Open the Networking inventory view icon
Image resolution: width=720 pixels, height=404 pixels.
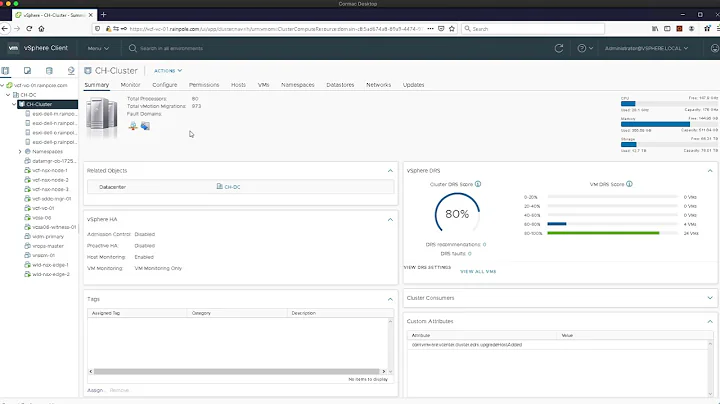pos(71,71)
